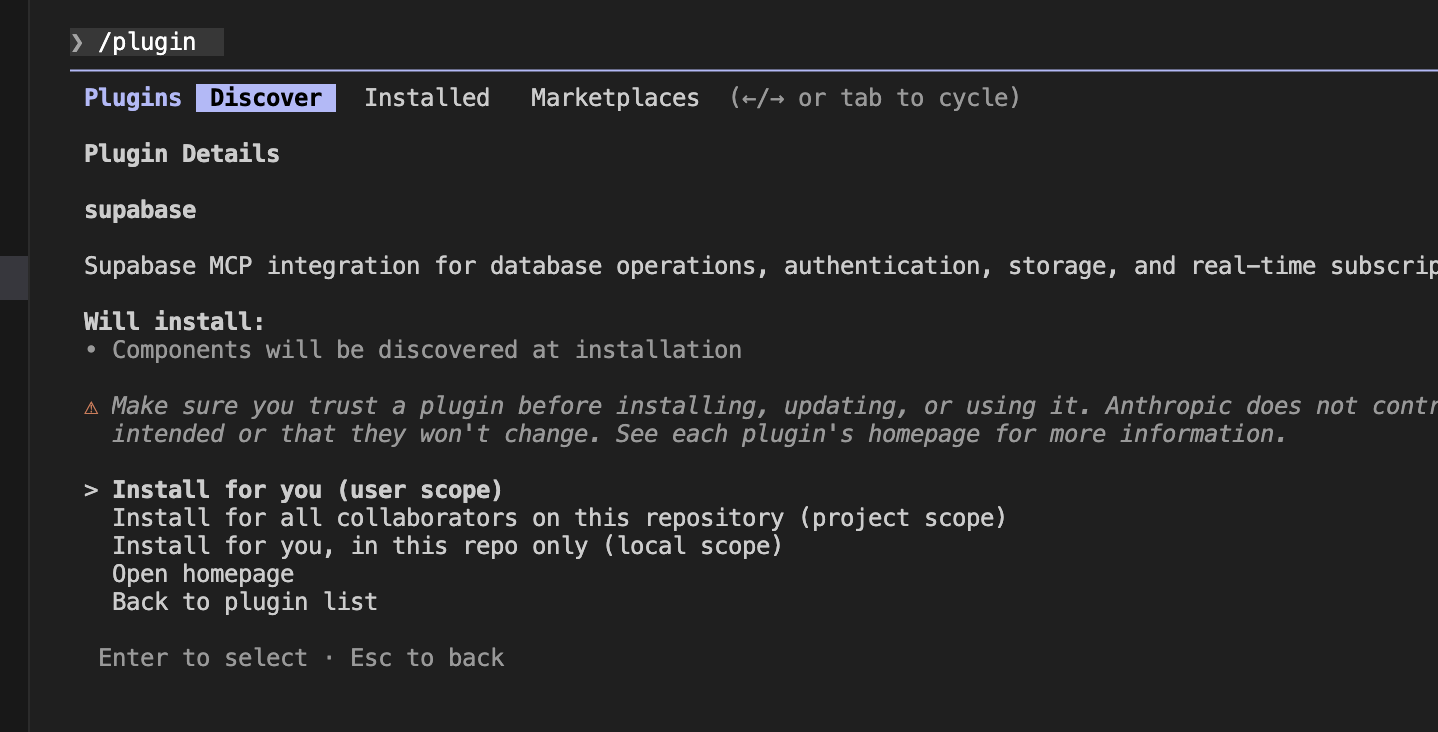Click the bullet before Components will be discovered

point(91,350)
